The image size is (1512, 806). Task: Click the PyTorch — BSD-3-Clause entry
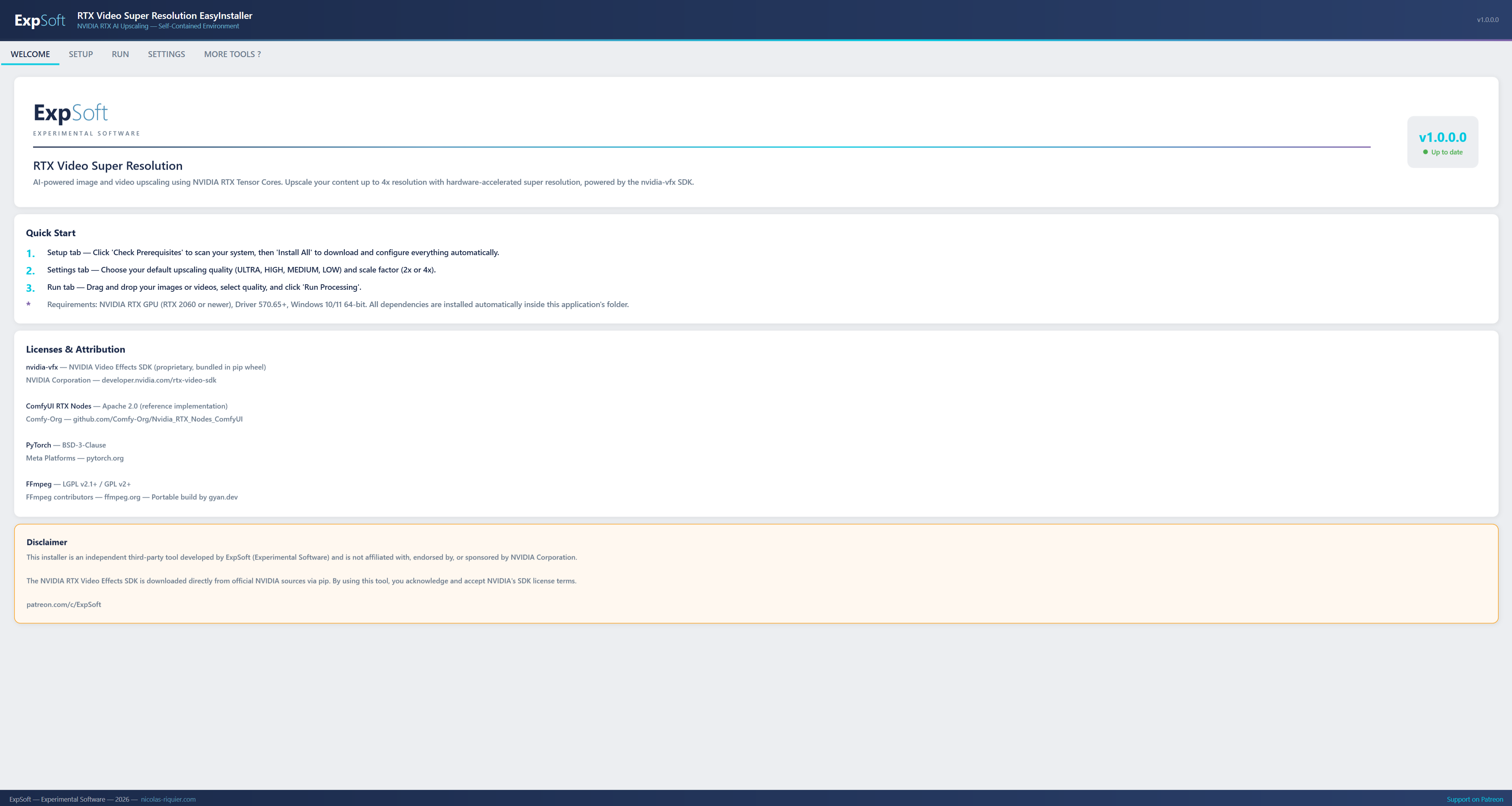pos(66,445)
